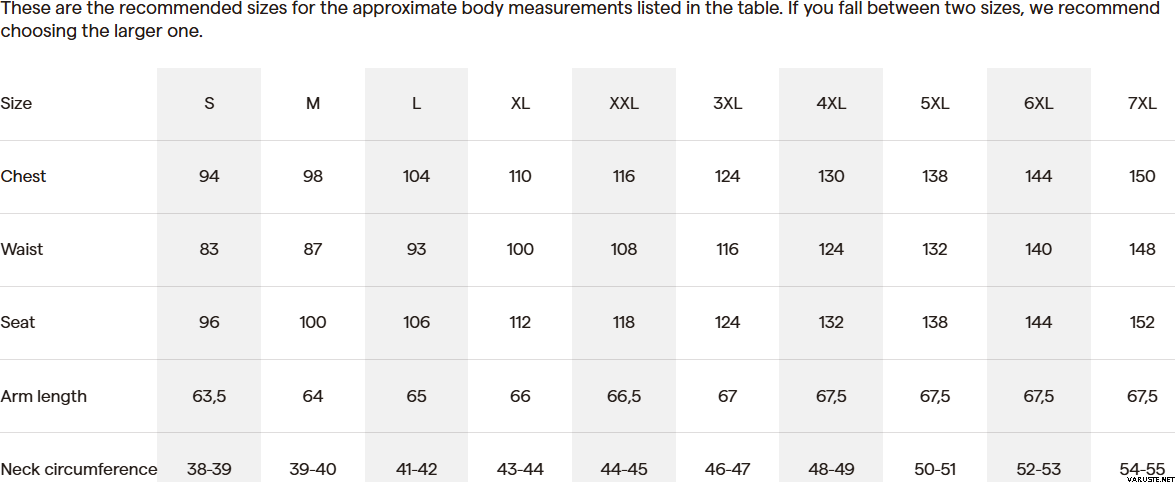Image resolution: width=1175 pixels, height=482 pixels.
Task: Click the Chest row label
Action: (x=23, y=176)
